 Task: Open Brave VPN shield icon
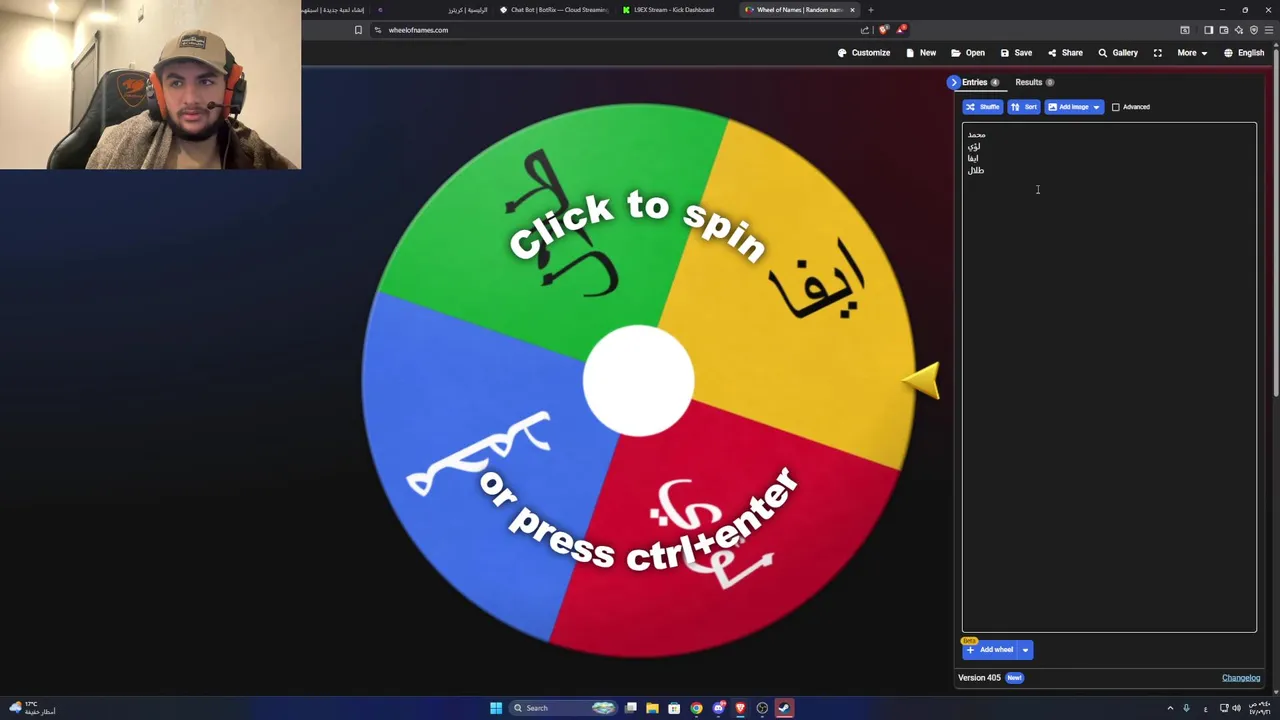tap(1254, 30)
